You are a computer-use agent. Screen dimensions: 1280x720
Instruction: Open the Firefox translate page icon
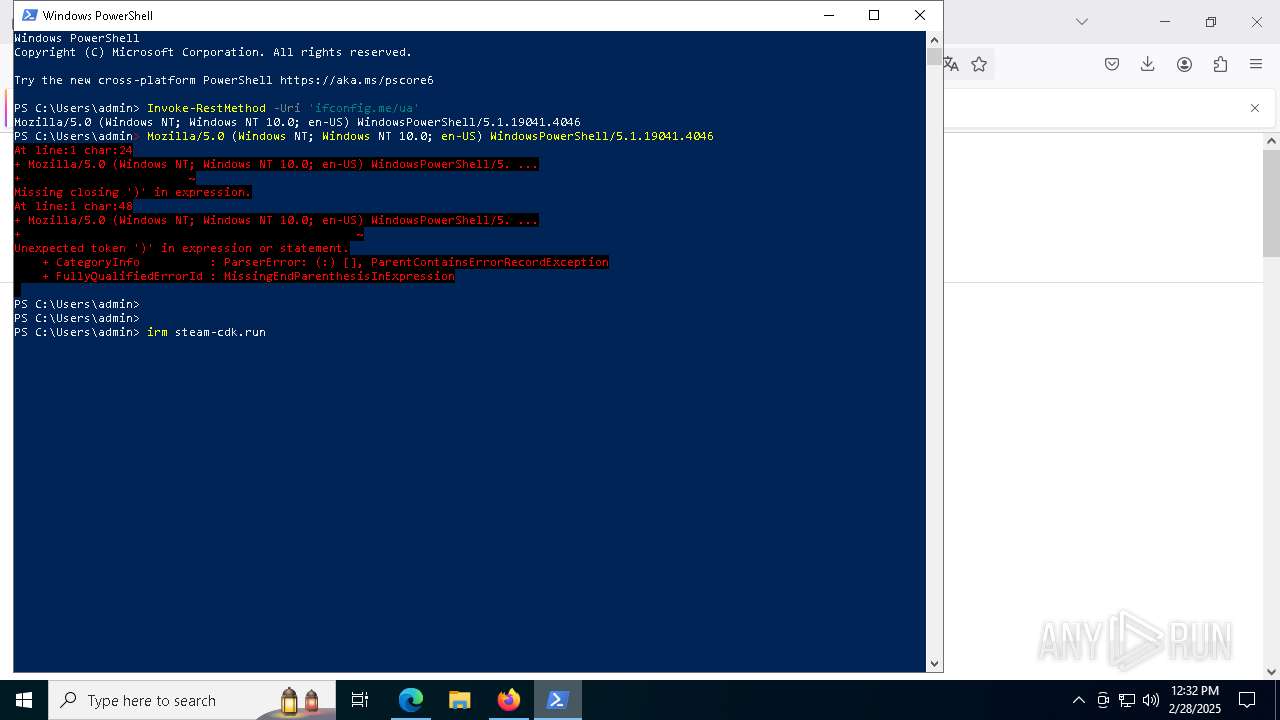[951, 64]
